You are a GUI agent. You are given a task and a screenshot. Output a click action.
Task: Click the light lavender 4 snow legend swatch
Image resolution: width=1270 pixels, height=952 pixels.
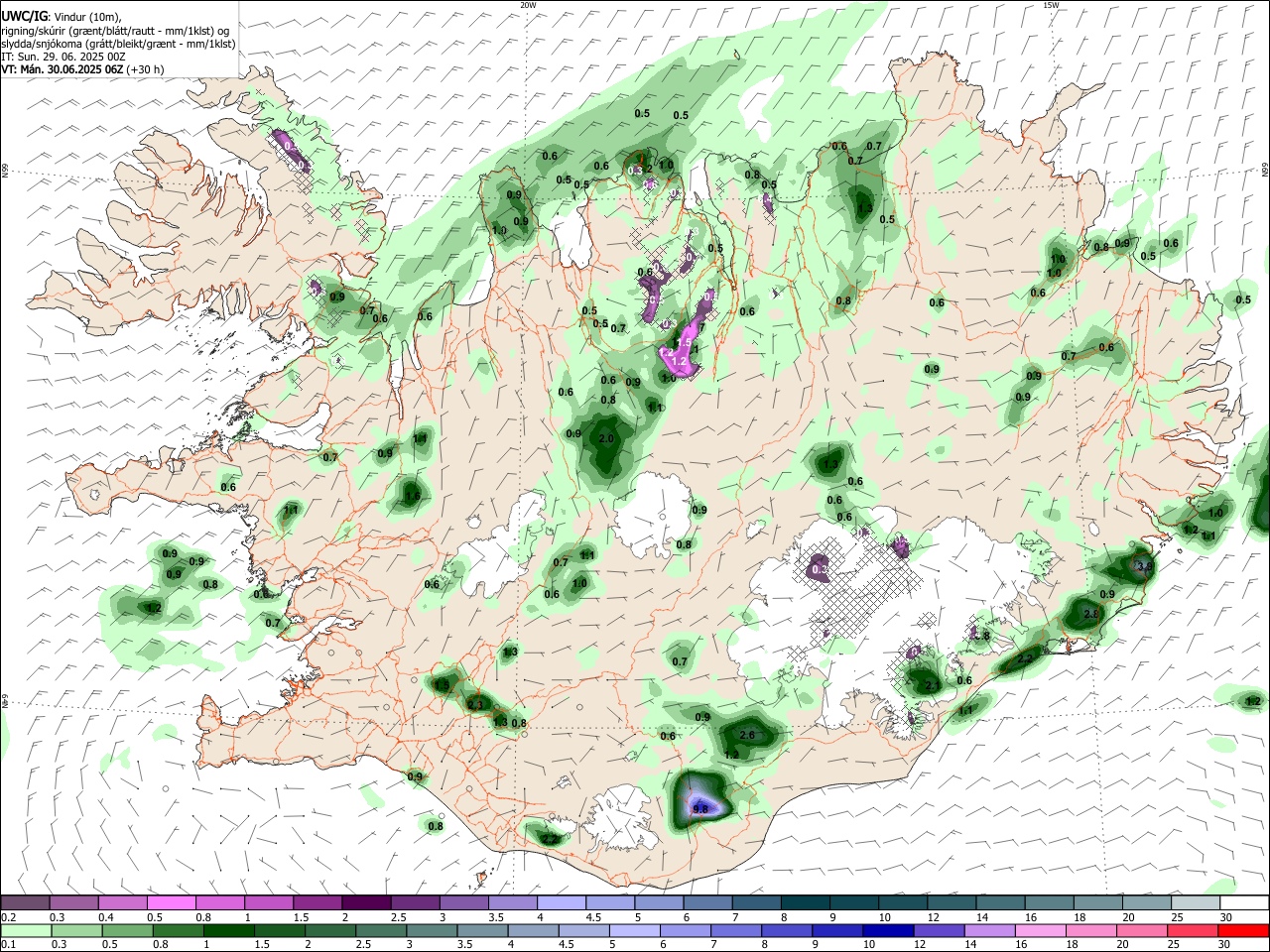pos(560,902)
